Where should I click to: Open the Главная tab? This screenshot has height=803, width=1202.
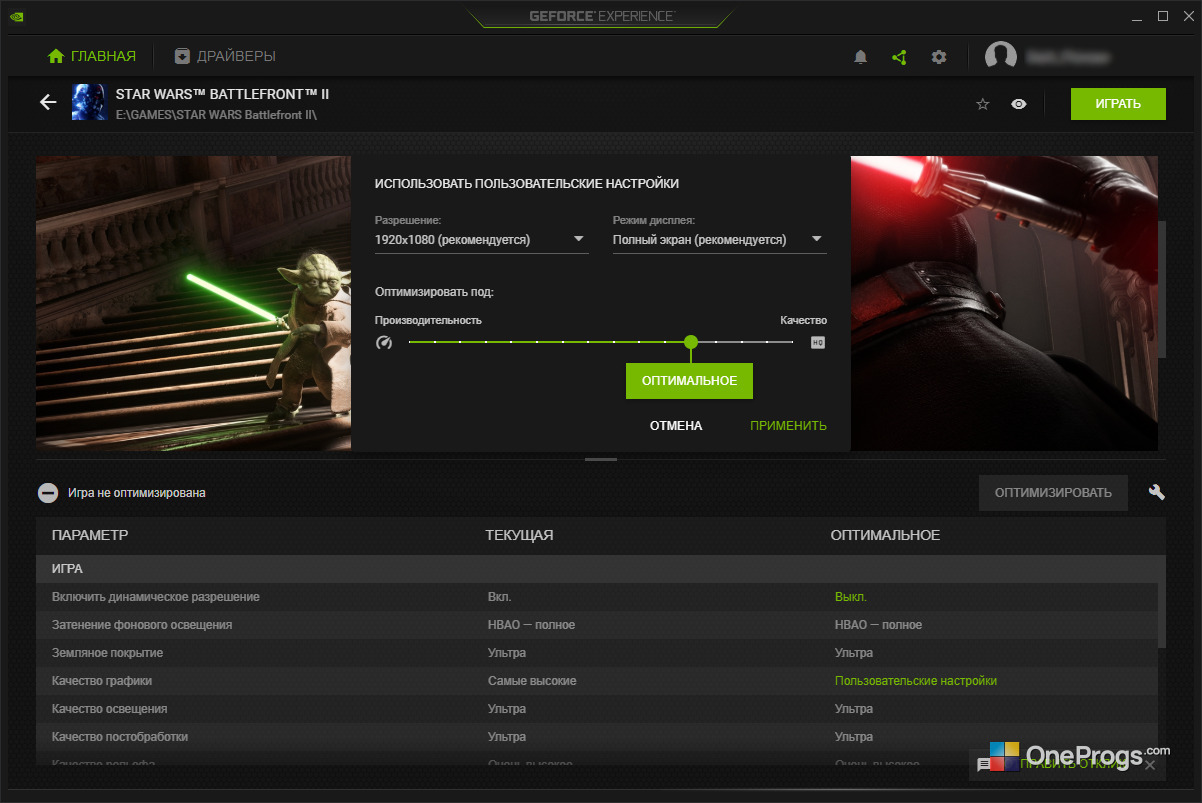(x=91, y=56)
